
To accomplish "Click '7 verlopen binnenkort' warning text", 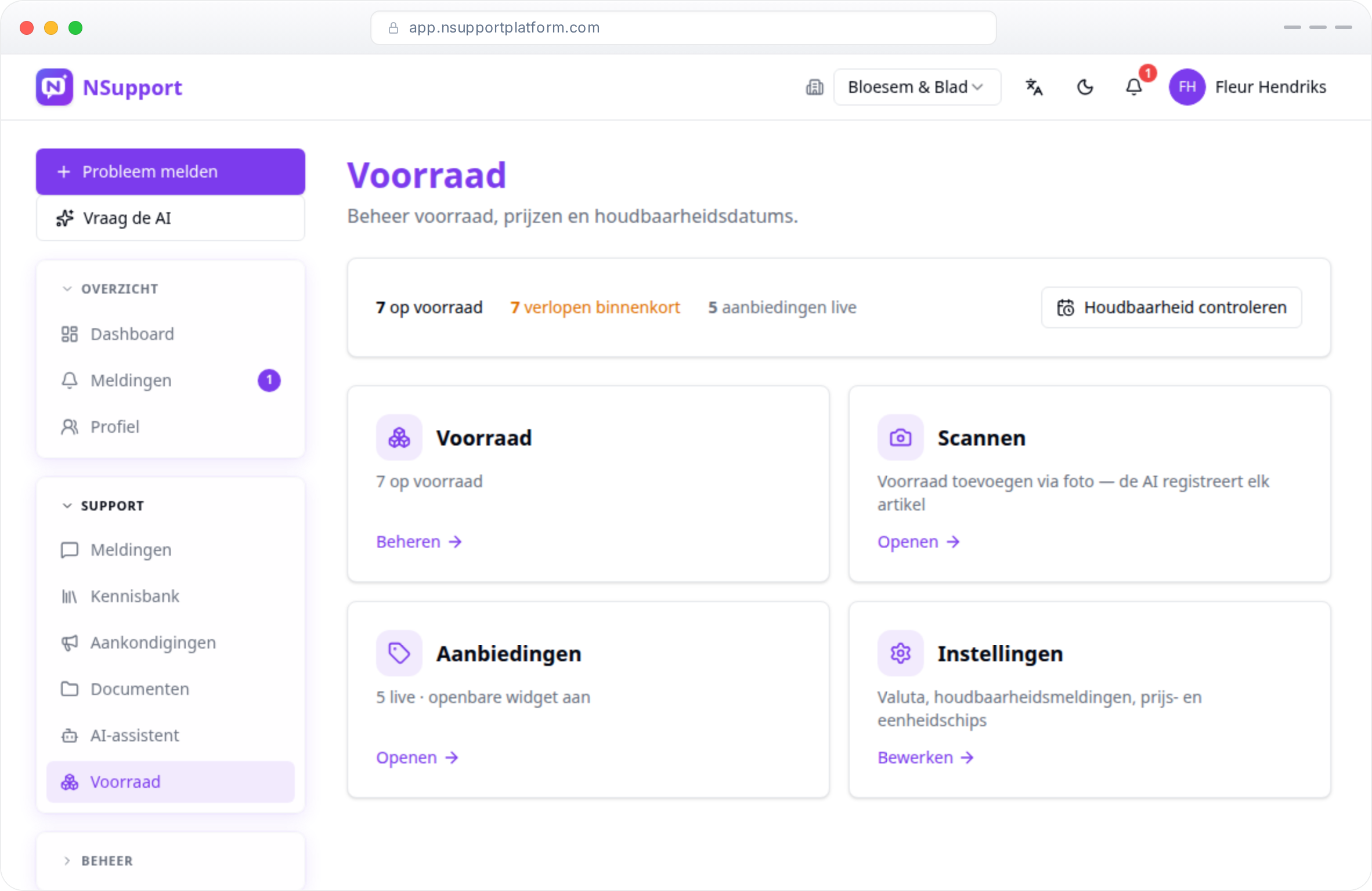I will click(x=595, y=307).
